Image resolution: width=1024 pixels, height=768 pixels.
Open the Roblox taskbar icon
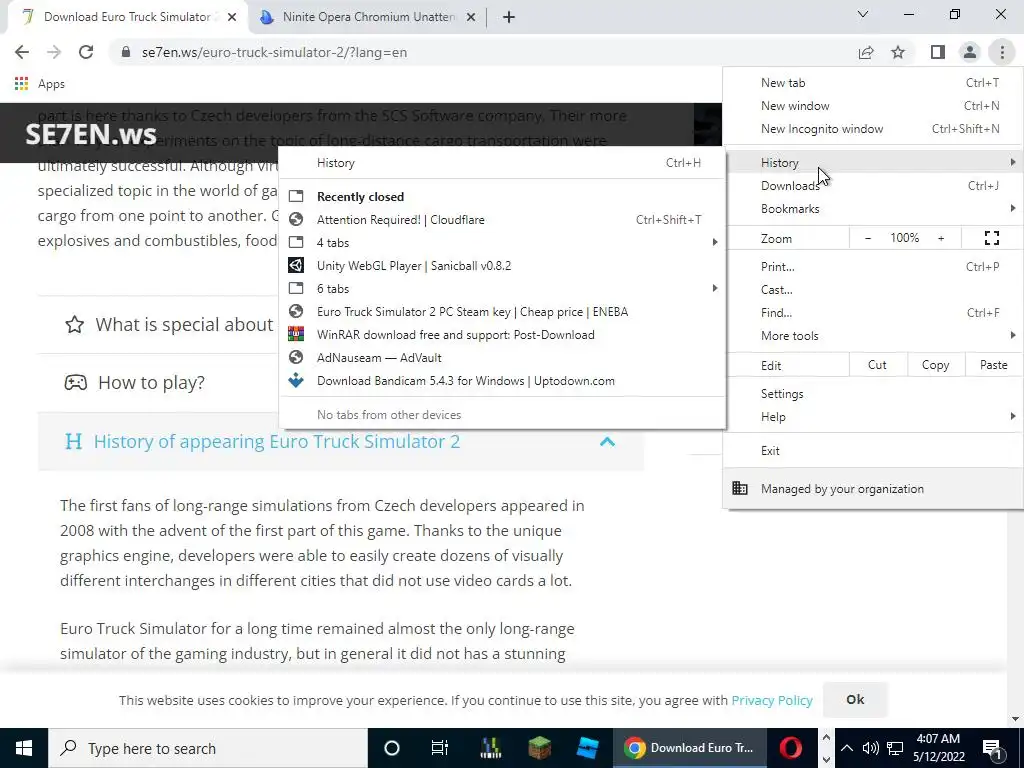click(588, 748)
